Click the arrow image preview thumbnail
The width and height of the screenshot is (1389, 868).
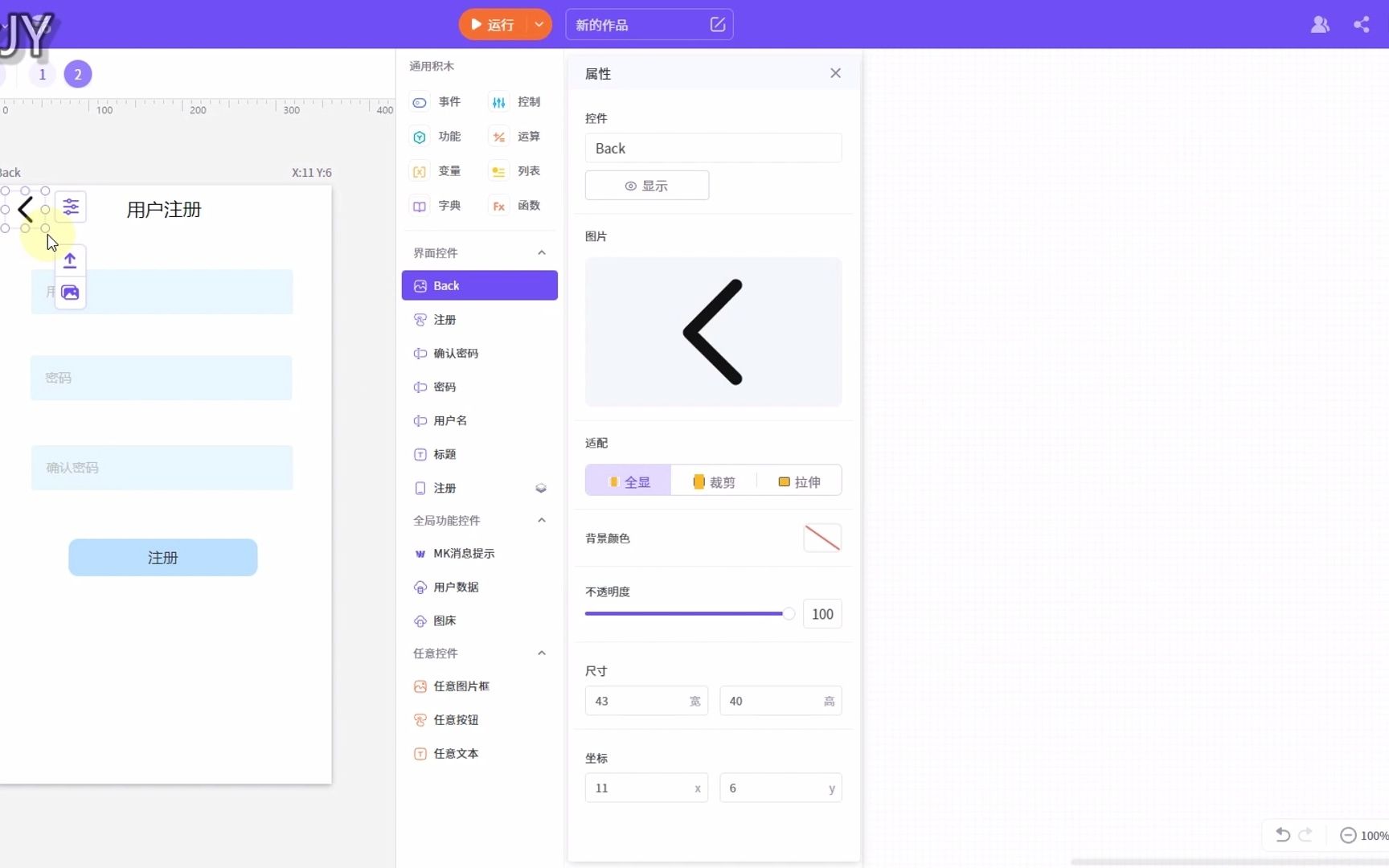(714, 332)
